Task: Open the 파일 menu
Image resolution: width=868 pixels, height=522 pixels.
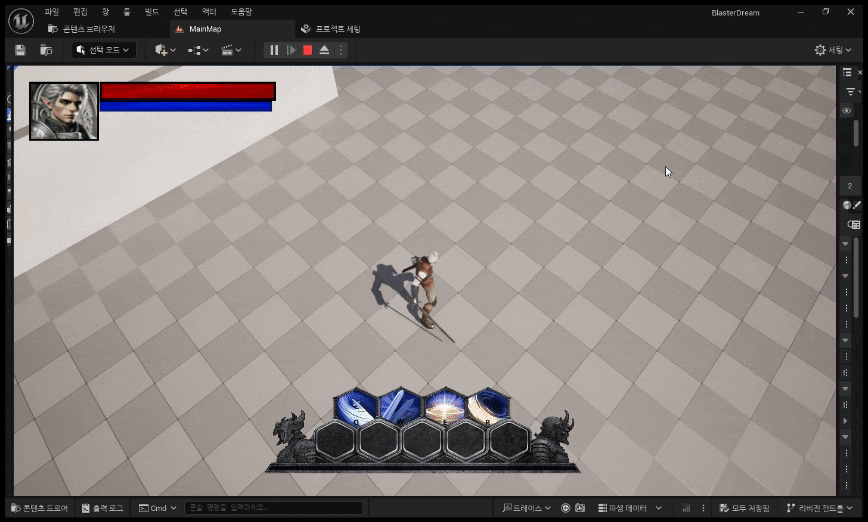Action: 51,12
